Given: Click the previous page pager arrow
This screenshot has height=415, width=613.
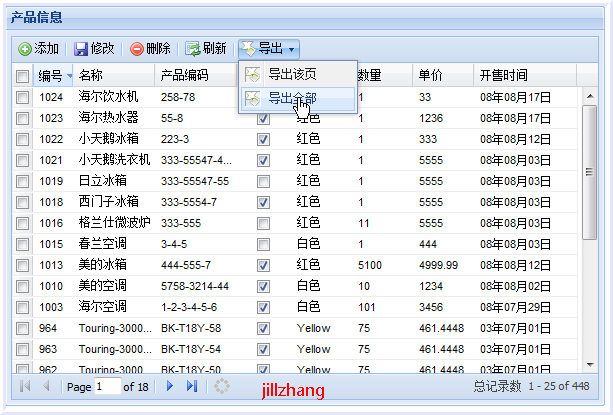Looking at the screenshot, I should coord(46,386).
